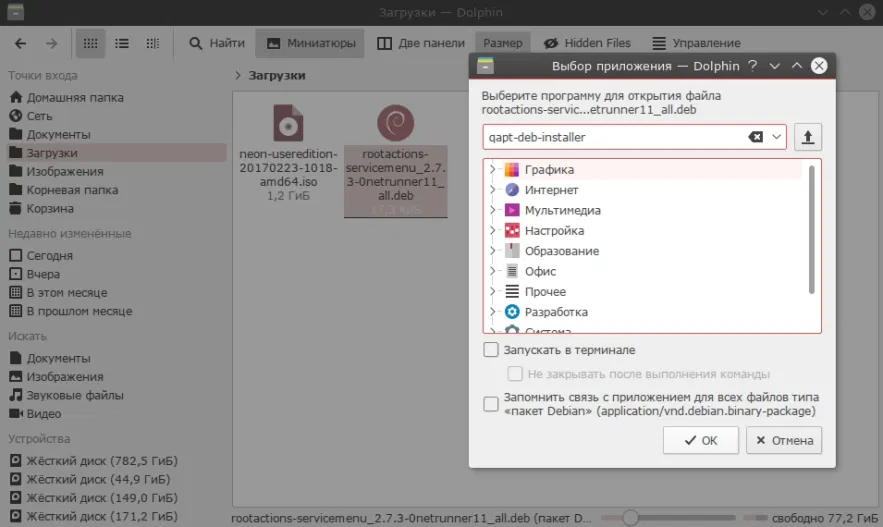Expand the Разработка category
The image size is (883, 527).
[493, 311]
